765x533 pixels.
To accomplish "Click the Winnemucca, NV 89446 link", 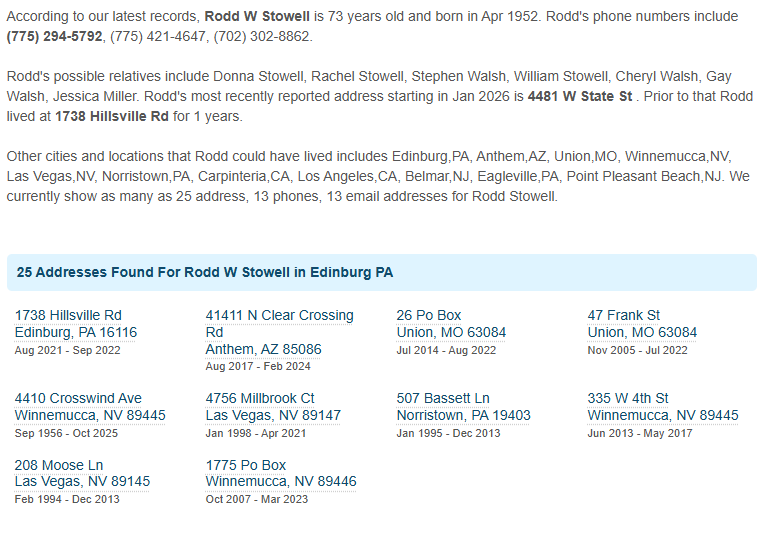I will 281,482.
